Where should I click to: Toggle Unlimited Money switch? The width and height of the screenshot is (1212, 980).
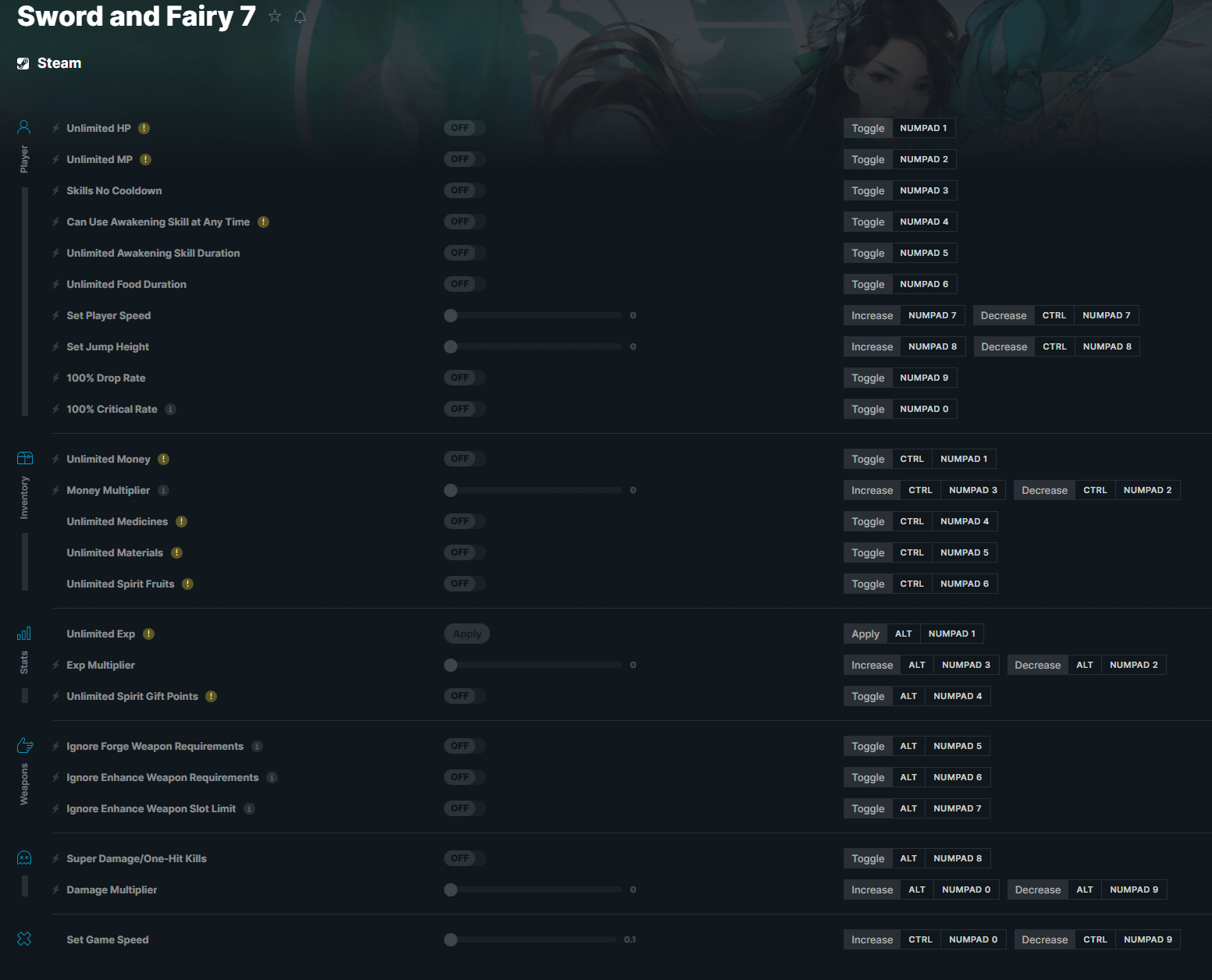click(x=465, y=459)
